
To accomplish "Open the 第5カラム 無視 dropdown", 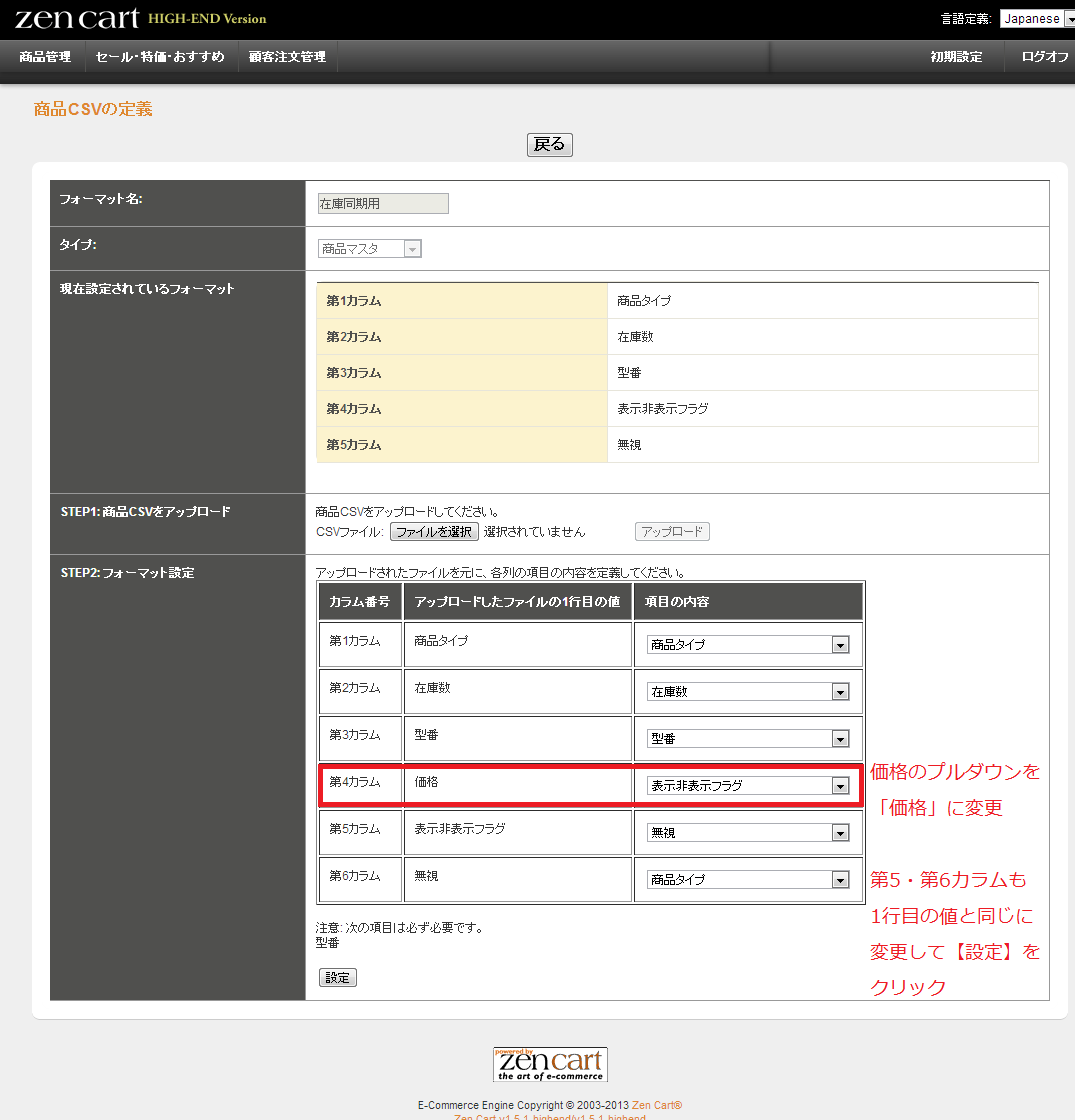I will coord(748,833).
